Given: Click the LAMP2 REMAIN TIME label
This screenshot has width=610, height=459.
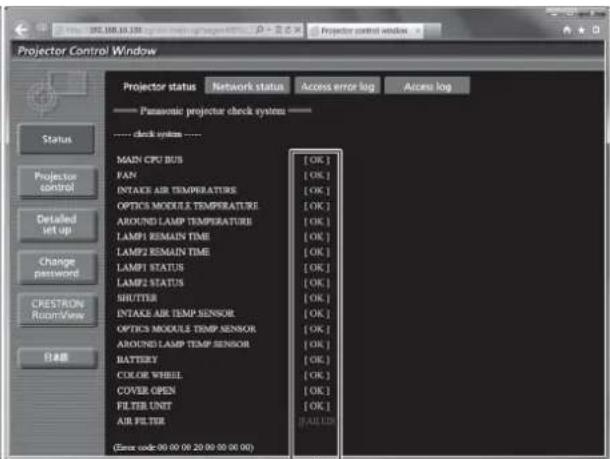Looking at the screenshot, I should coord(163,252).
